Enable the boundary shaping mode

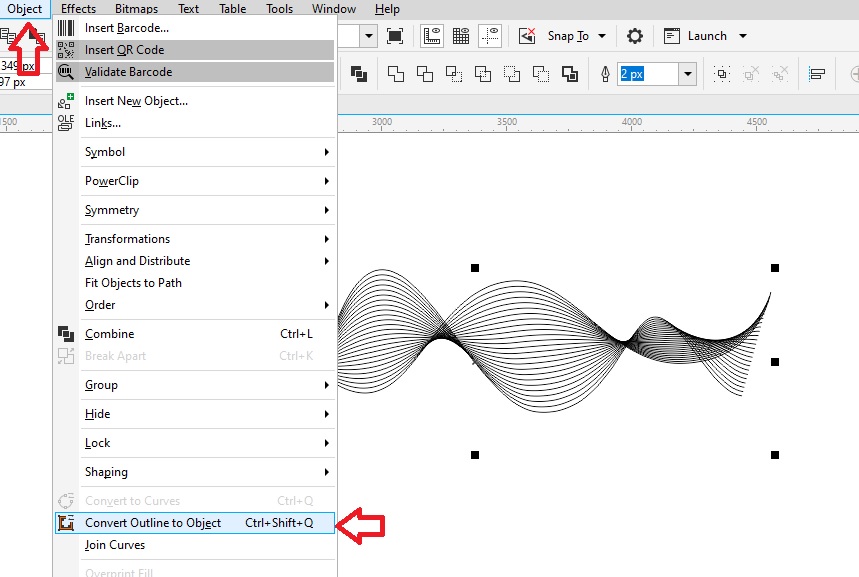click(x=572, y=73)
